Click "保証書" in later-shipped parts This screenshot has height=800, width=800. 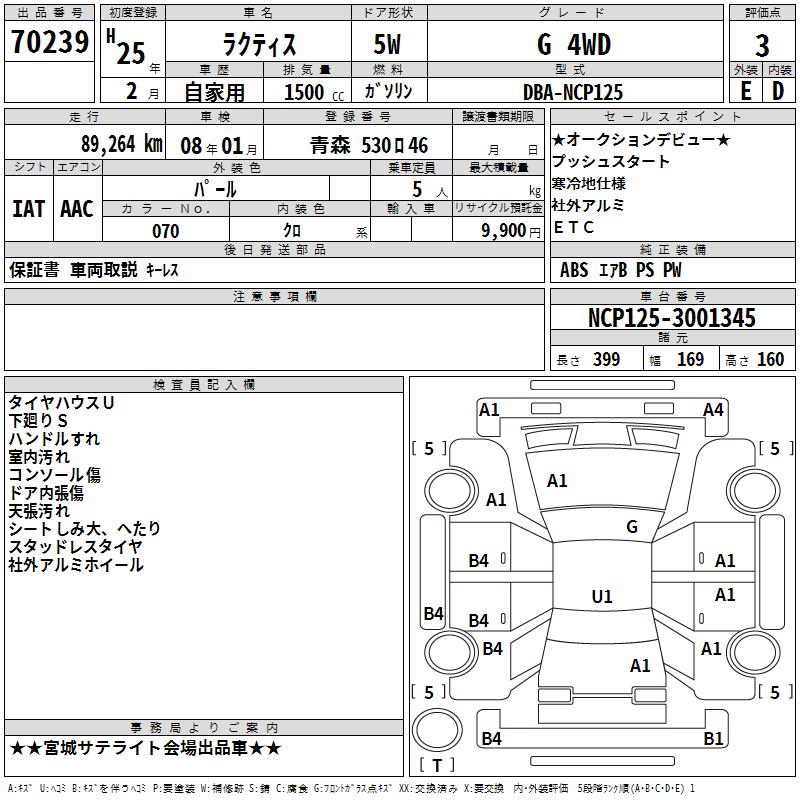point(34,269)
